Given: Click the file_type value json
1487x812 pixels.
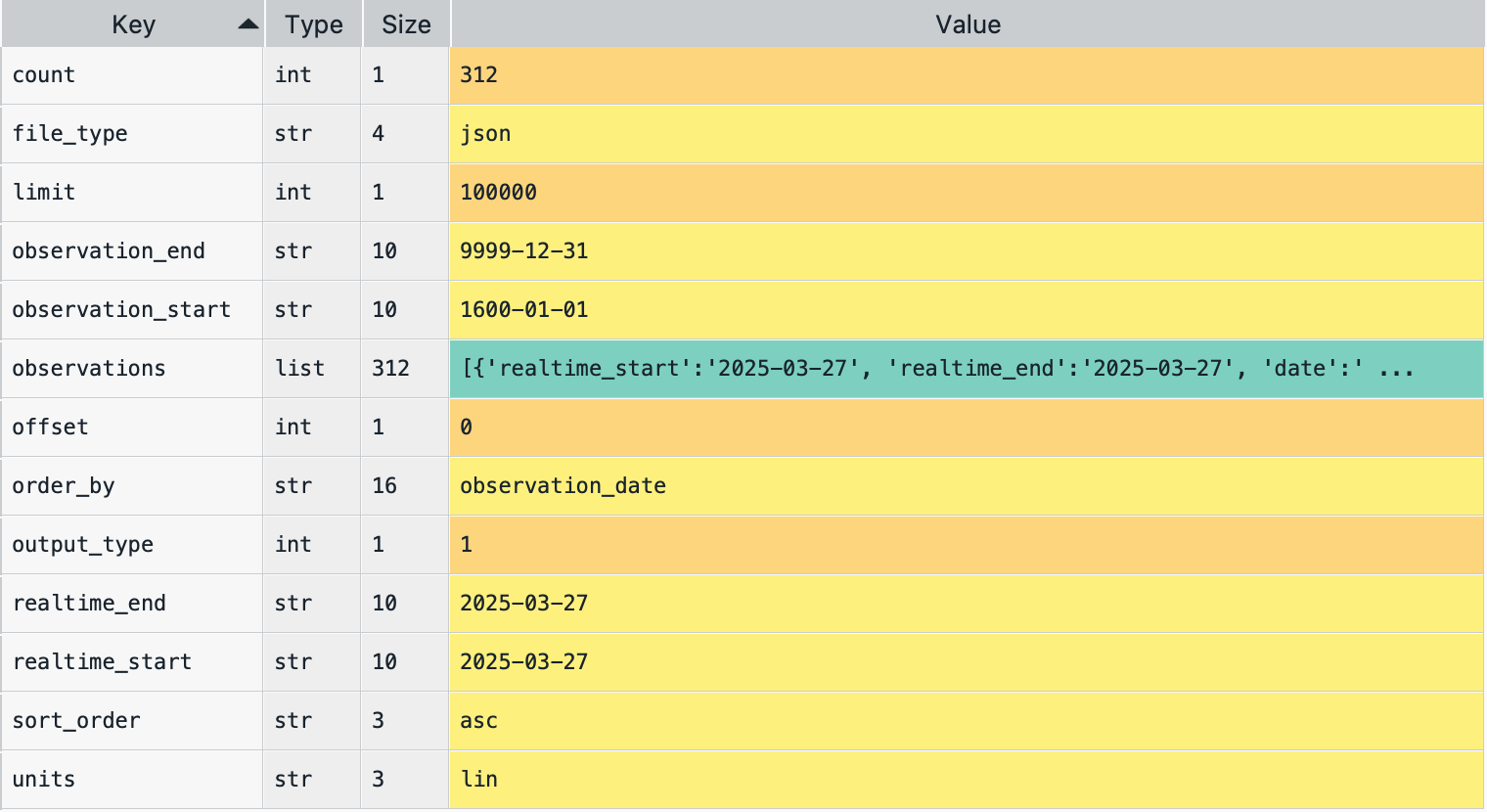Looking at the screenshot, I should point(485,134).
